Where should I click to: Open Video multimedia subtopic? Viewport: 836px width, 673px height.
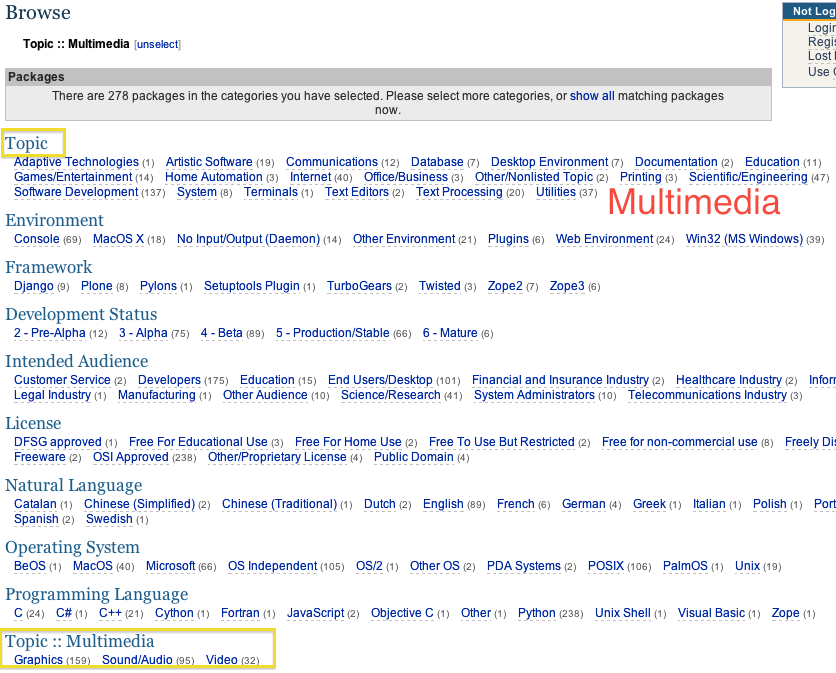pos(222,660)
